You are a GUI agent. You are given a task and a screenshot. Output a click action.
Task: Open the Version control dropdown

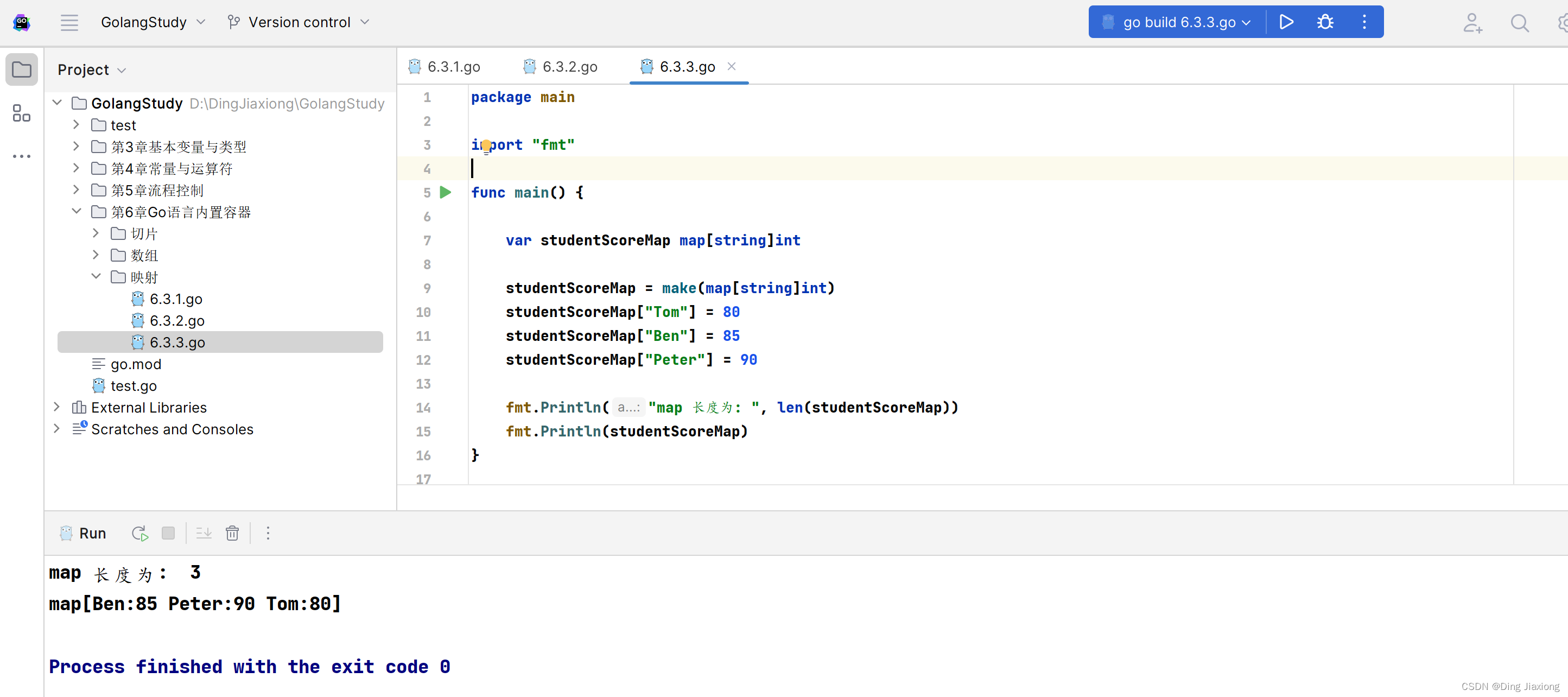299,22
